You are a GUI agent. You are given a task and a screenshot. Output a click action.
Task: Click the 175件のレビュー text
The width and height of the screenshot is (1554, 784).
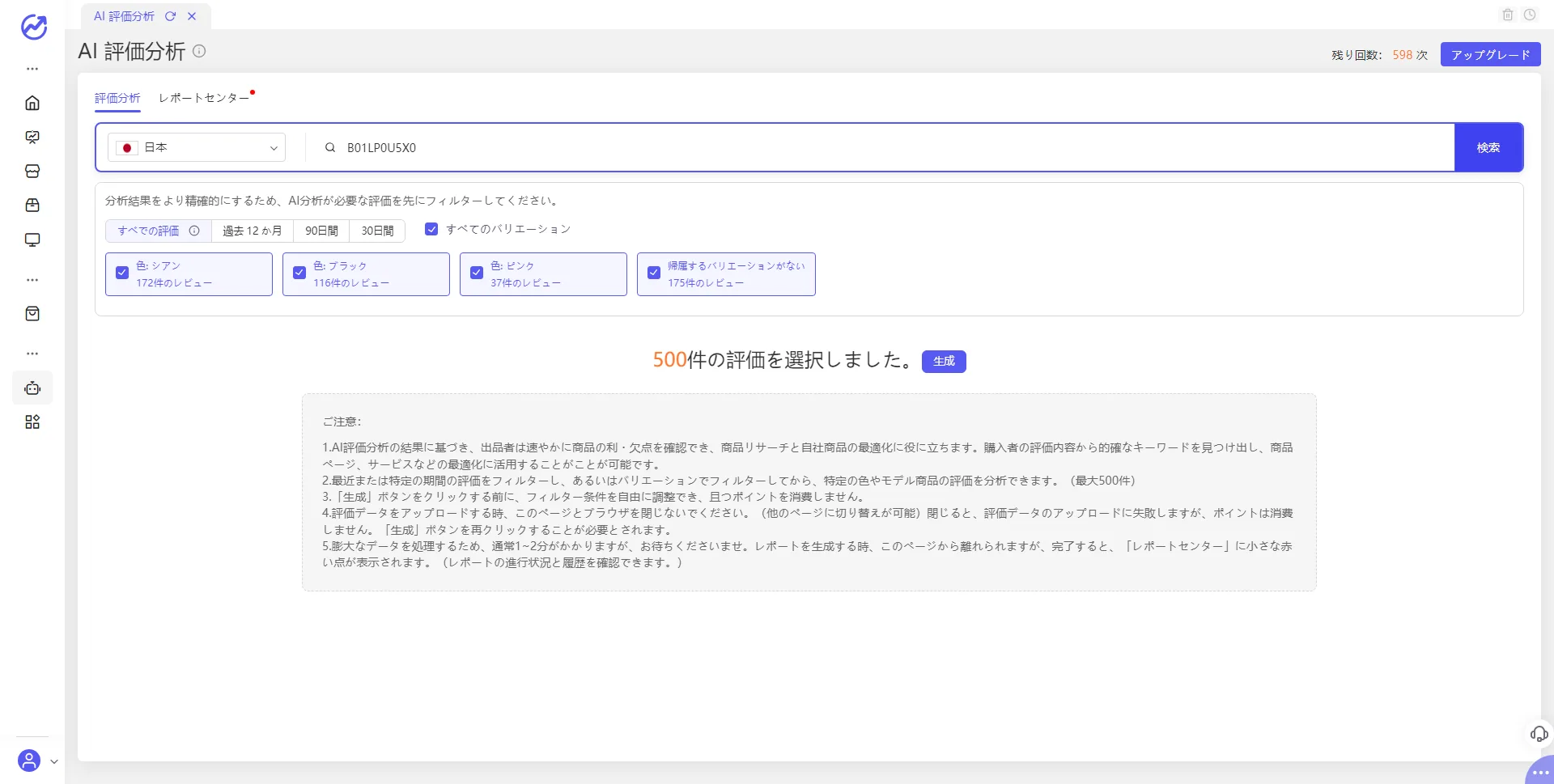coord(706,283)
